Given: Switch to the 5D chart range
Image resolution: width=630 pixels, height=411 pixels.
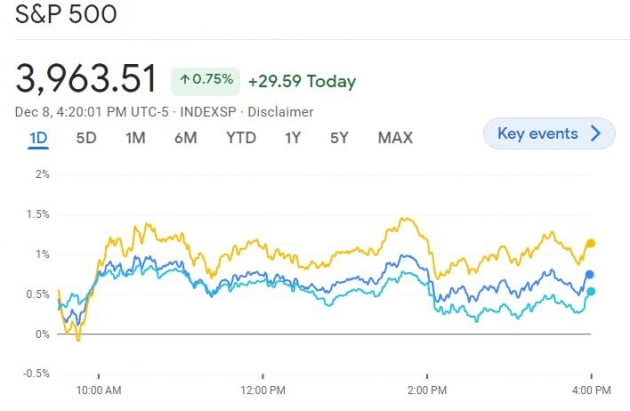Looking at the screenshot, I should click(86, 138).
